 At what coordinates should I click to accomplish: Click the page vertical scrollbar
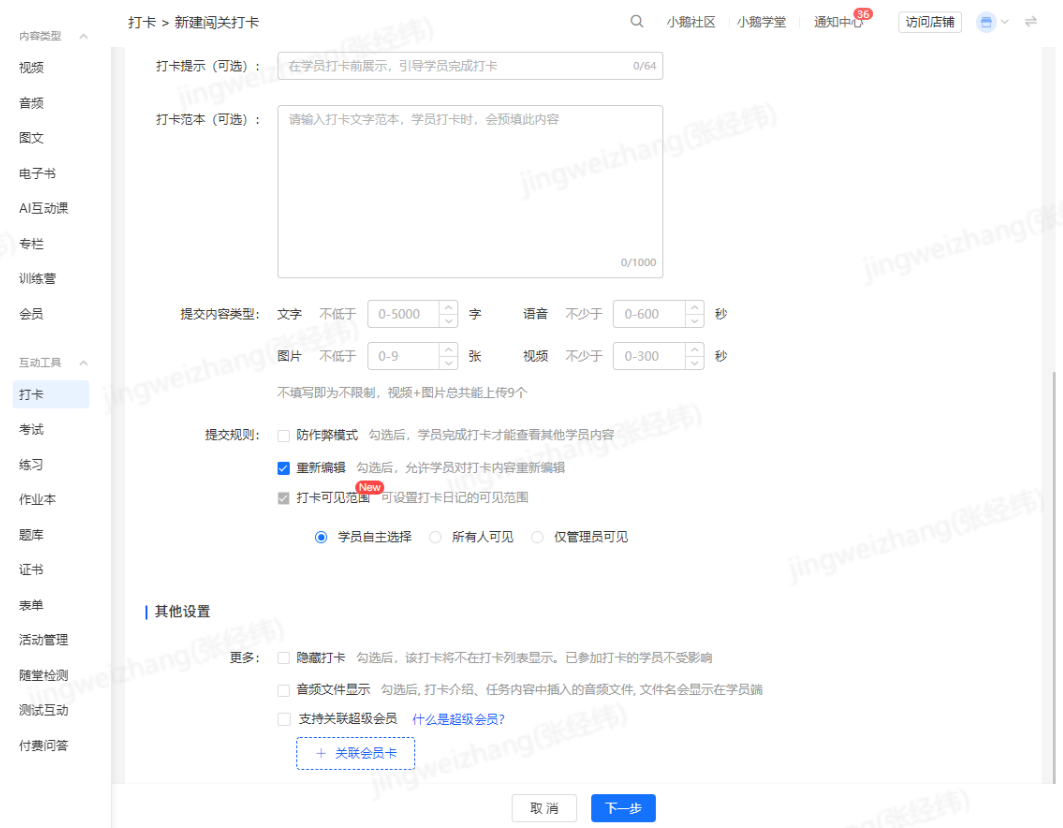tap(1053, 576)
